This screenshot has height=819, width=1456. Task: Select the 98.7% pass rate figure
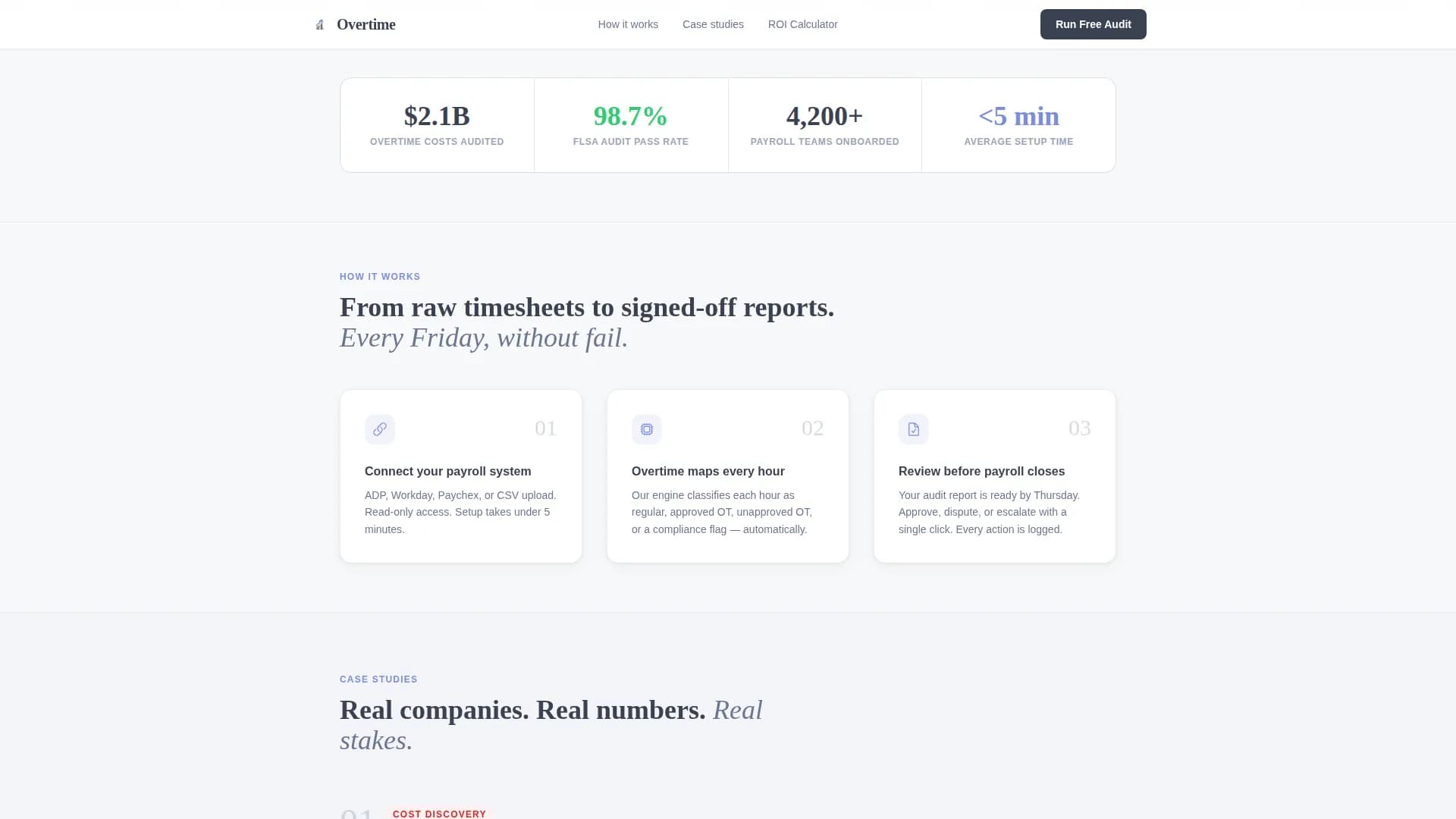point(630,116)
